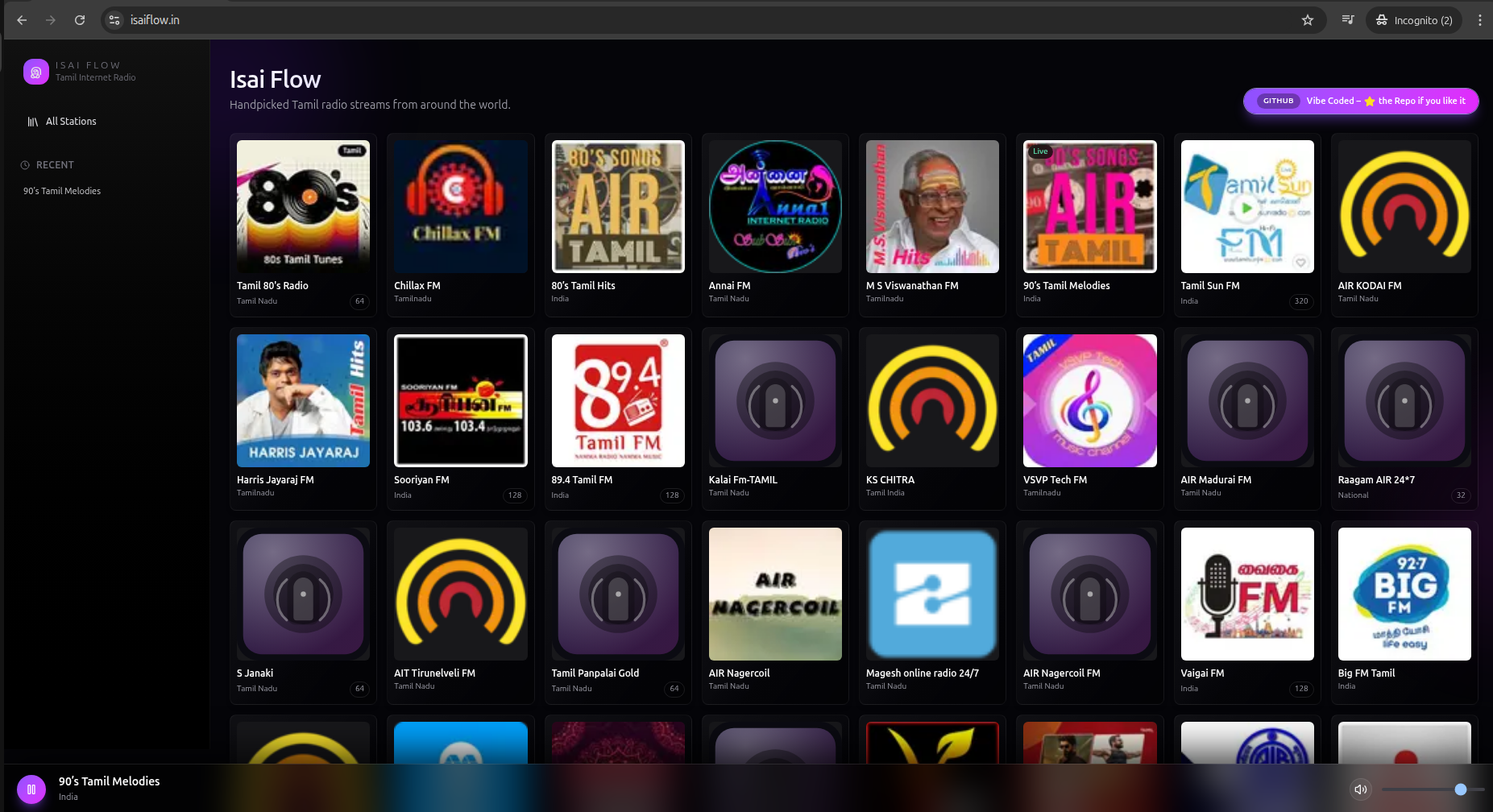
Task: Play the Vaigai FM station
Action: pos(1247,612)
